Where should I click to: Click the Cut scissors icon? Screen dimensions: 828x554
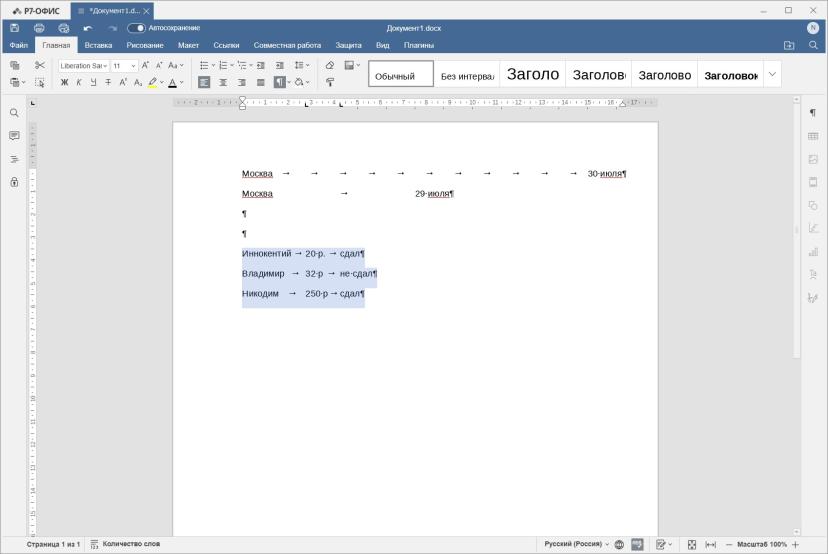click(x=40, y=65)
